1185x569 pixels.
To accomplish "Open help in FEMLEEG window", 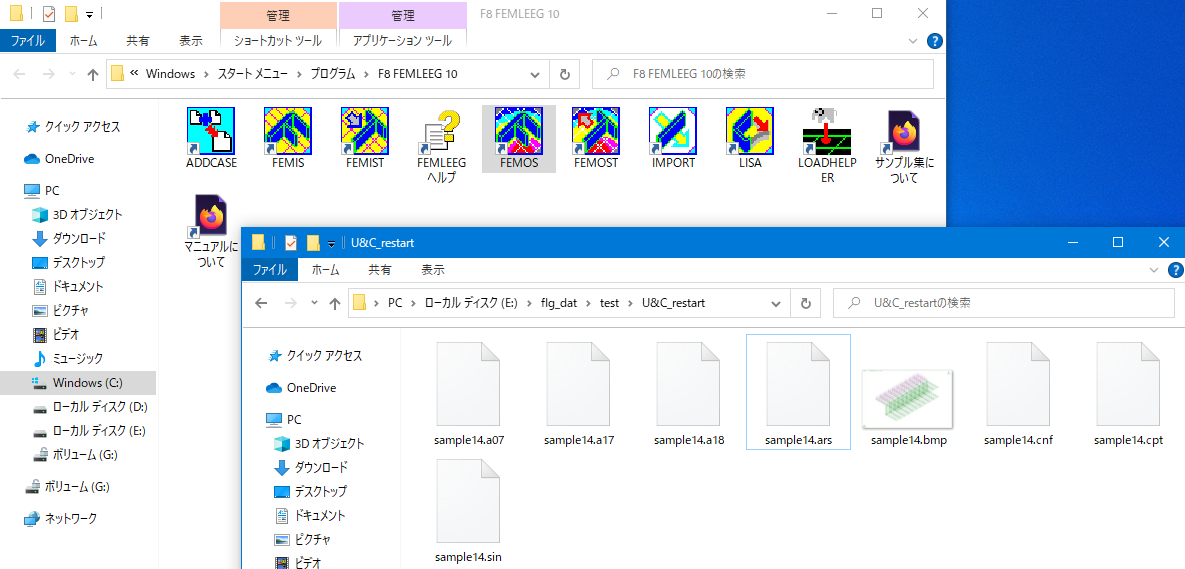I will 935,41.
